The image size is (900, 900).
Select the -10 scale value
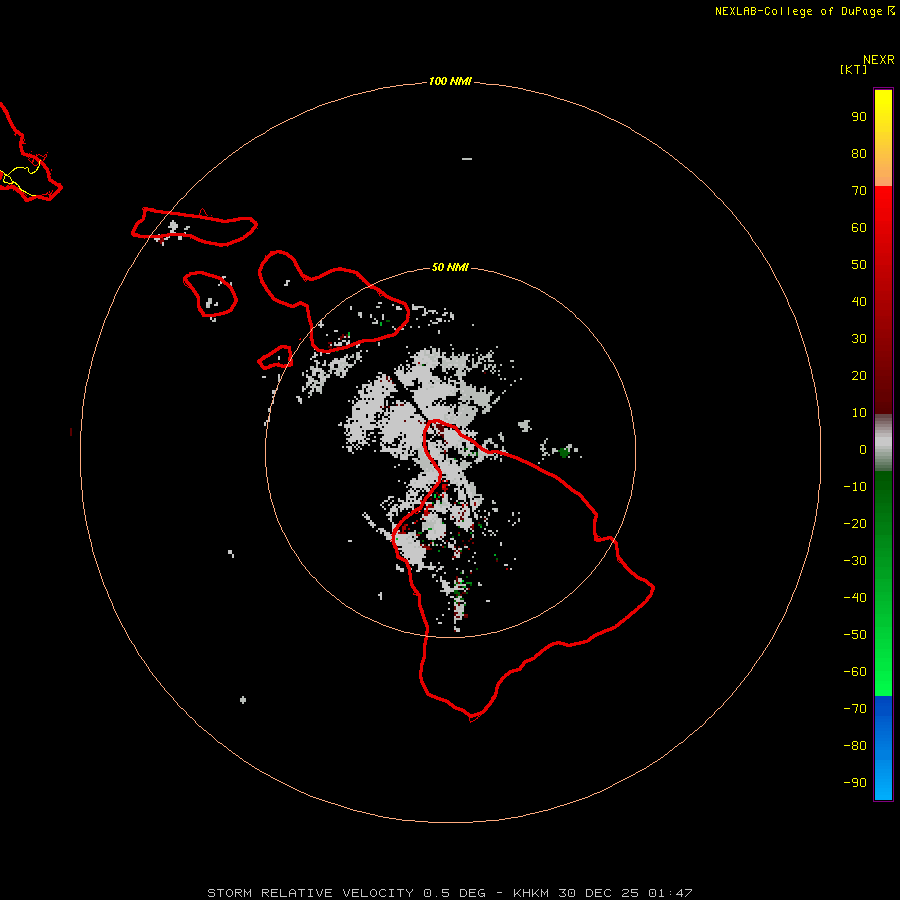pos(855,487)
